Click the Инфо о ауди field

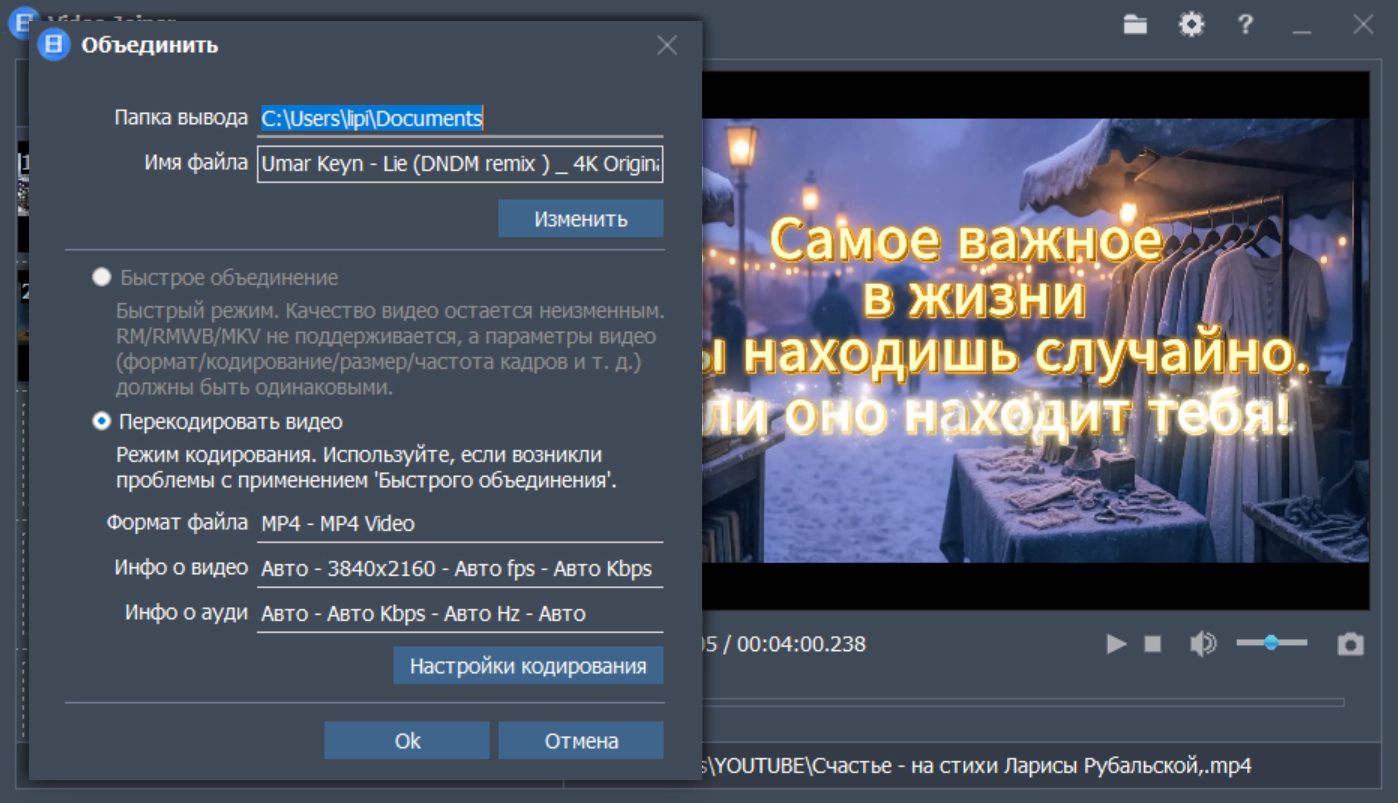point(460,614)
